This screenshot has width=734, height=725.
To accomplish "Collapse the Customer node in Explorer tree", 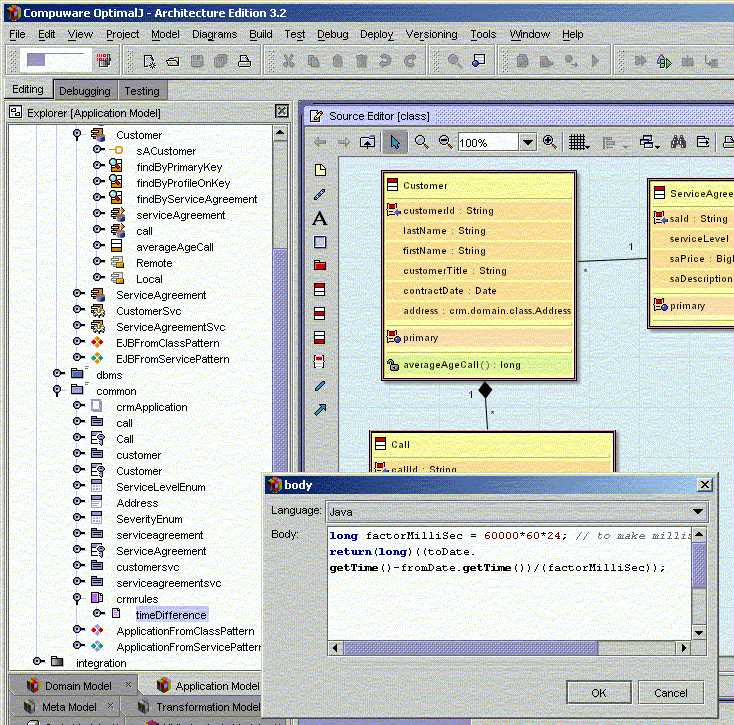I will click(77, 135).
